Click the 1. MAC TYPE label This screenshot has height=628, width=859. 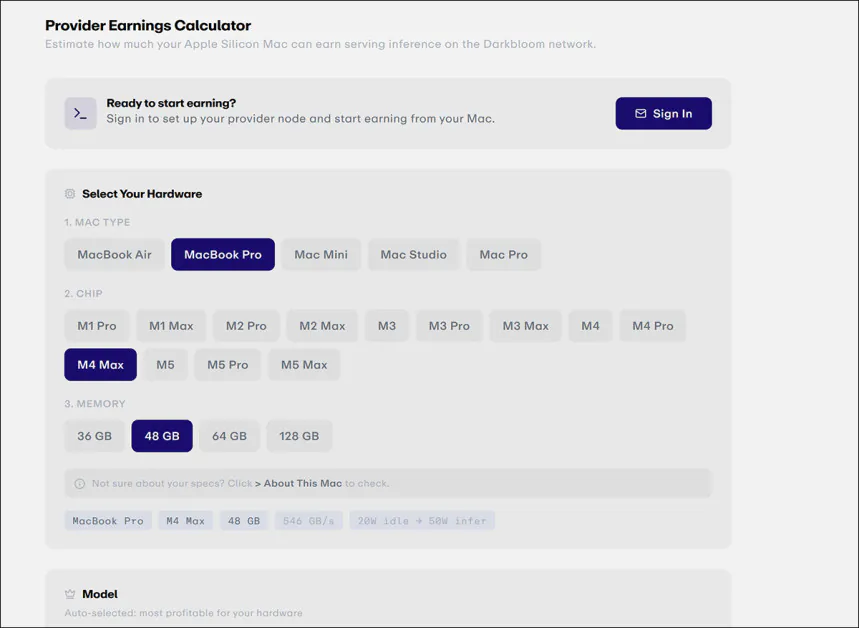tap(97, 222)
